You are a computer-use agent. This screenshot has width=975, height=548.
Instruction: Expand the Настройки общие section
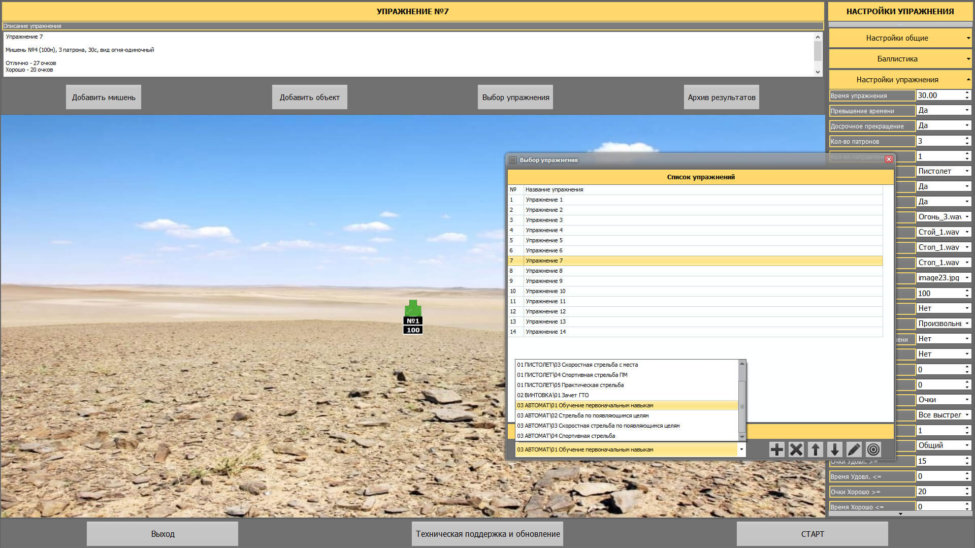(x=900, y=38)
